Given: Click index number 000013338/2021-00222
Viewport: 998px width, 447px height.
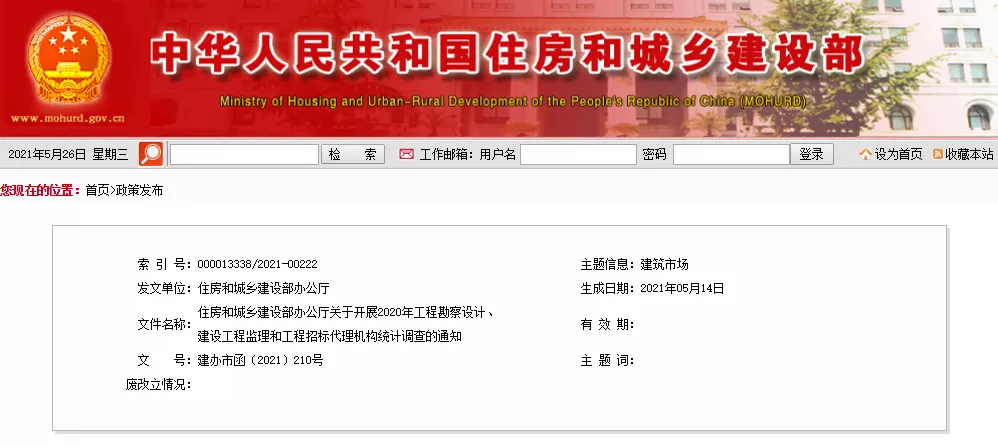Looking at the screenshot, I should [x=257, y=264].
